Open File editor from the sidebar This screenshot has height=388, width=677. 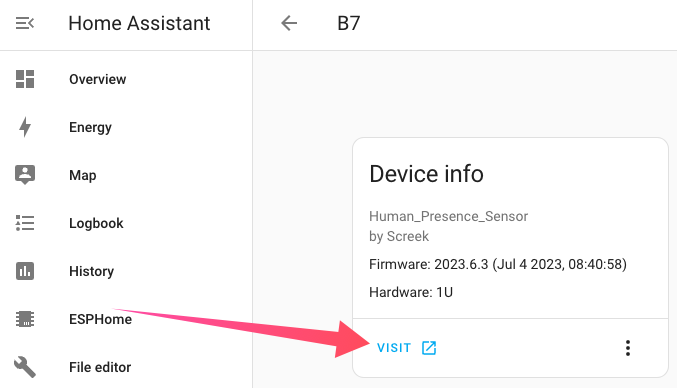point(100,367)
